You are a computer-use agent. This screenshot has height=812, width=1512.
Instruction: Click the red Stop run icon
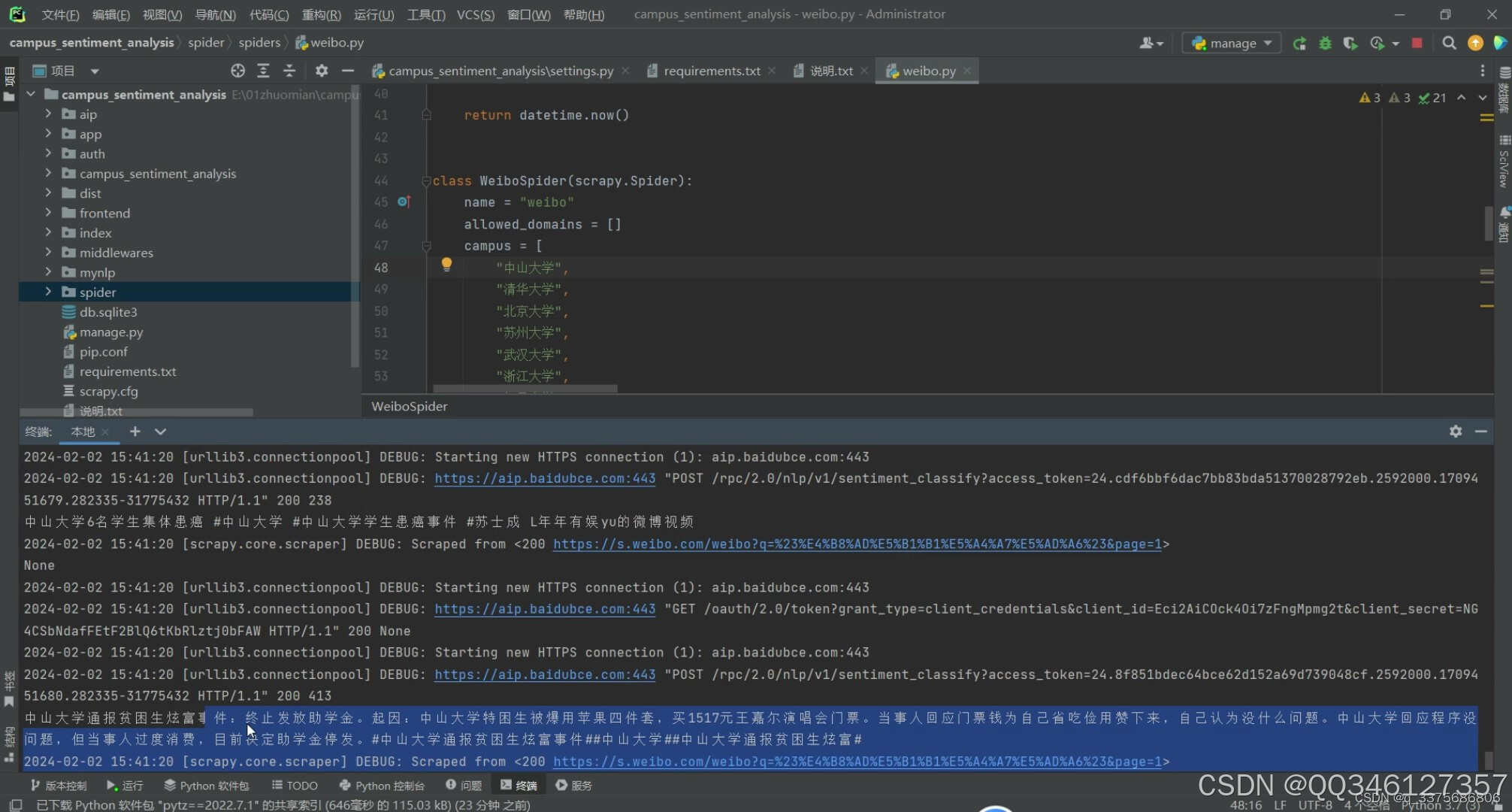[1417, 43]
